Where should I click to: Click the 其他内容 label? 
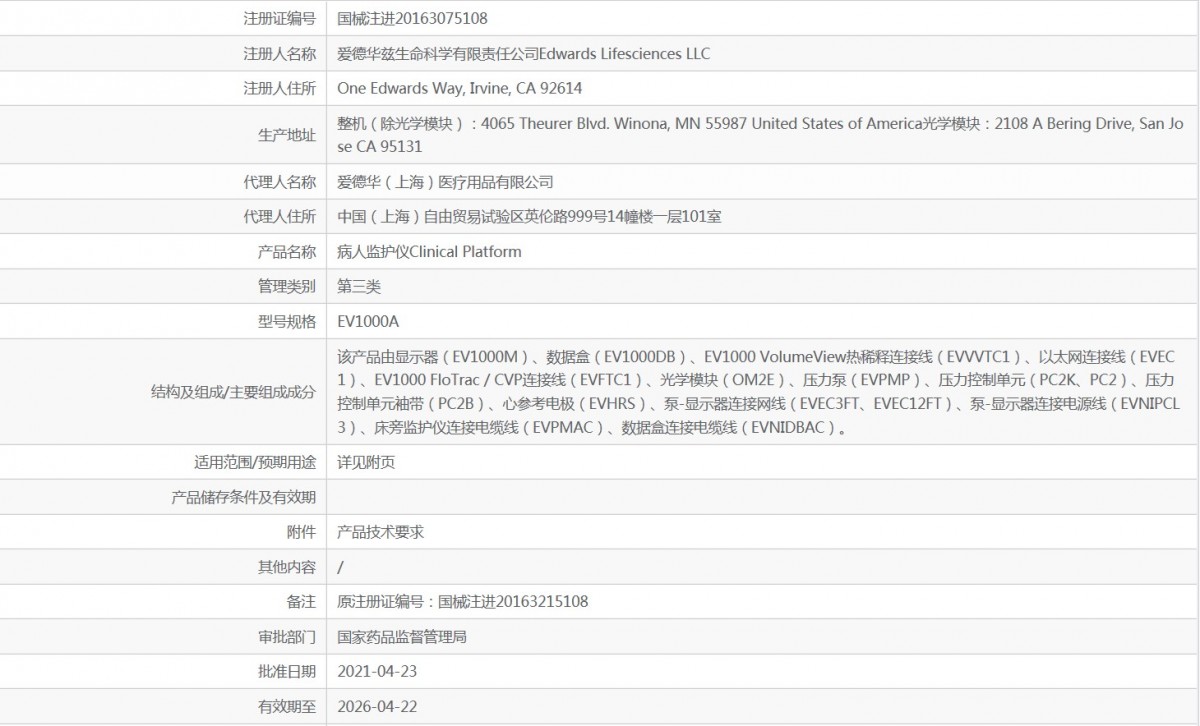pos(286,567)
